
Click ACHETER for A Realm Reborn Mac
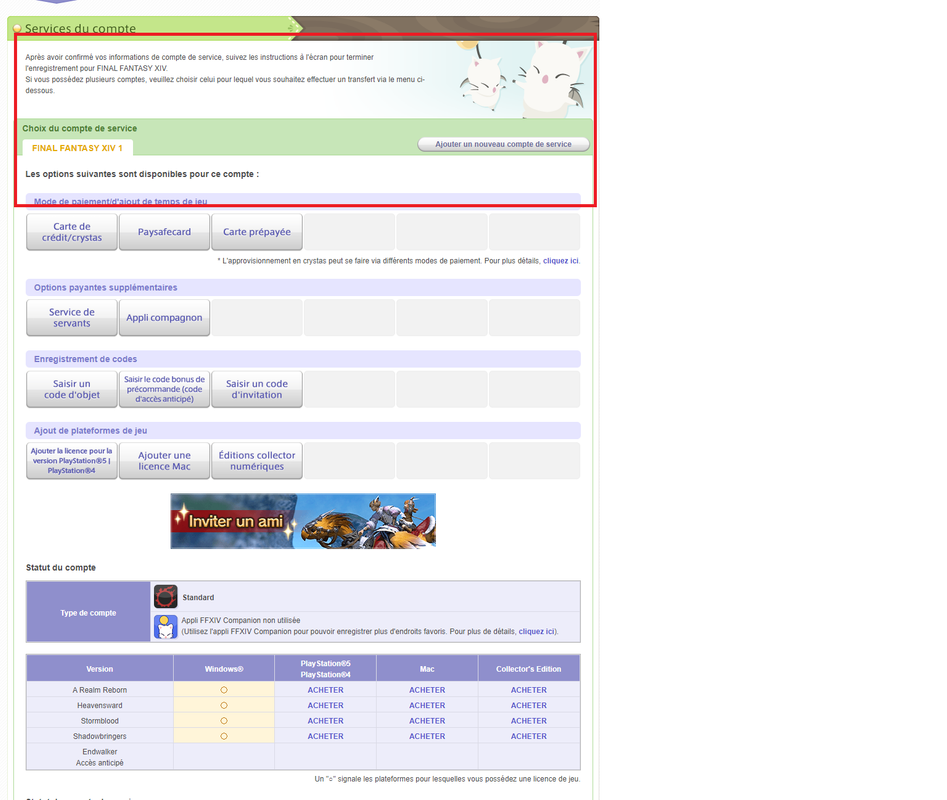coord(427,690)
